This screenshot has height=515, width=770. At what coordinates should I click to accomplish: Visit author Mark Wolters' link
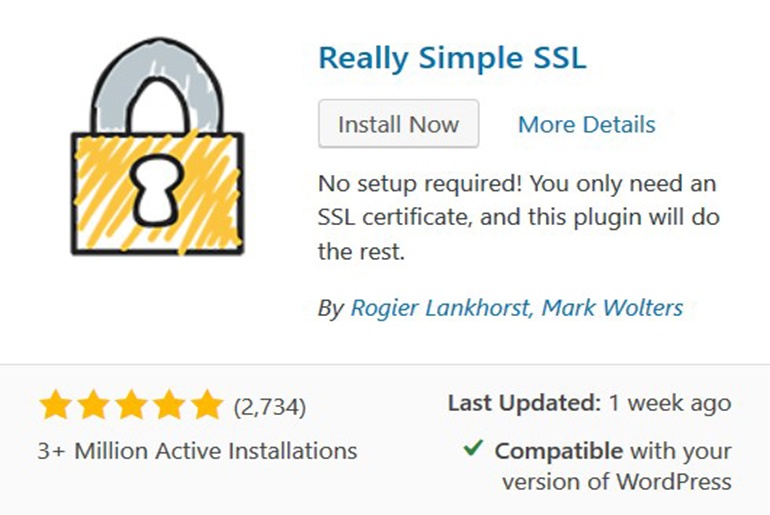(612, 308)
